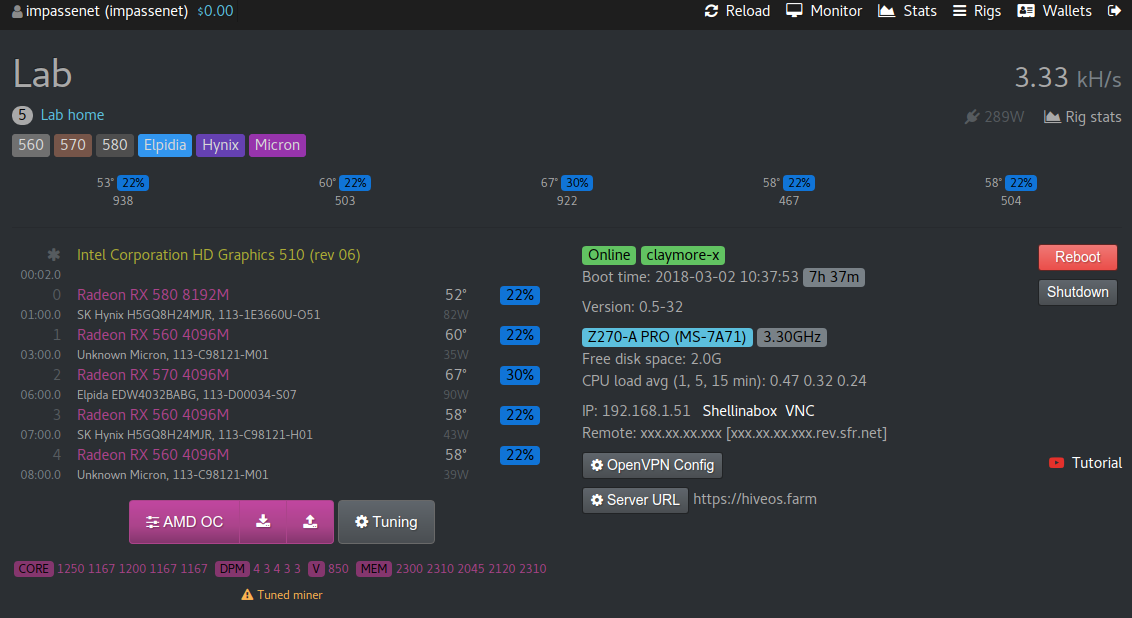The image size is (1132, 618).
Task: Go to Stats in top navigation
Action: click(x=907, y=11)
